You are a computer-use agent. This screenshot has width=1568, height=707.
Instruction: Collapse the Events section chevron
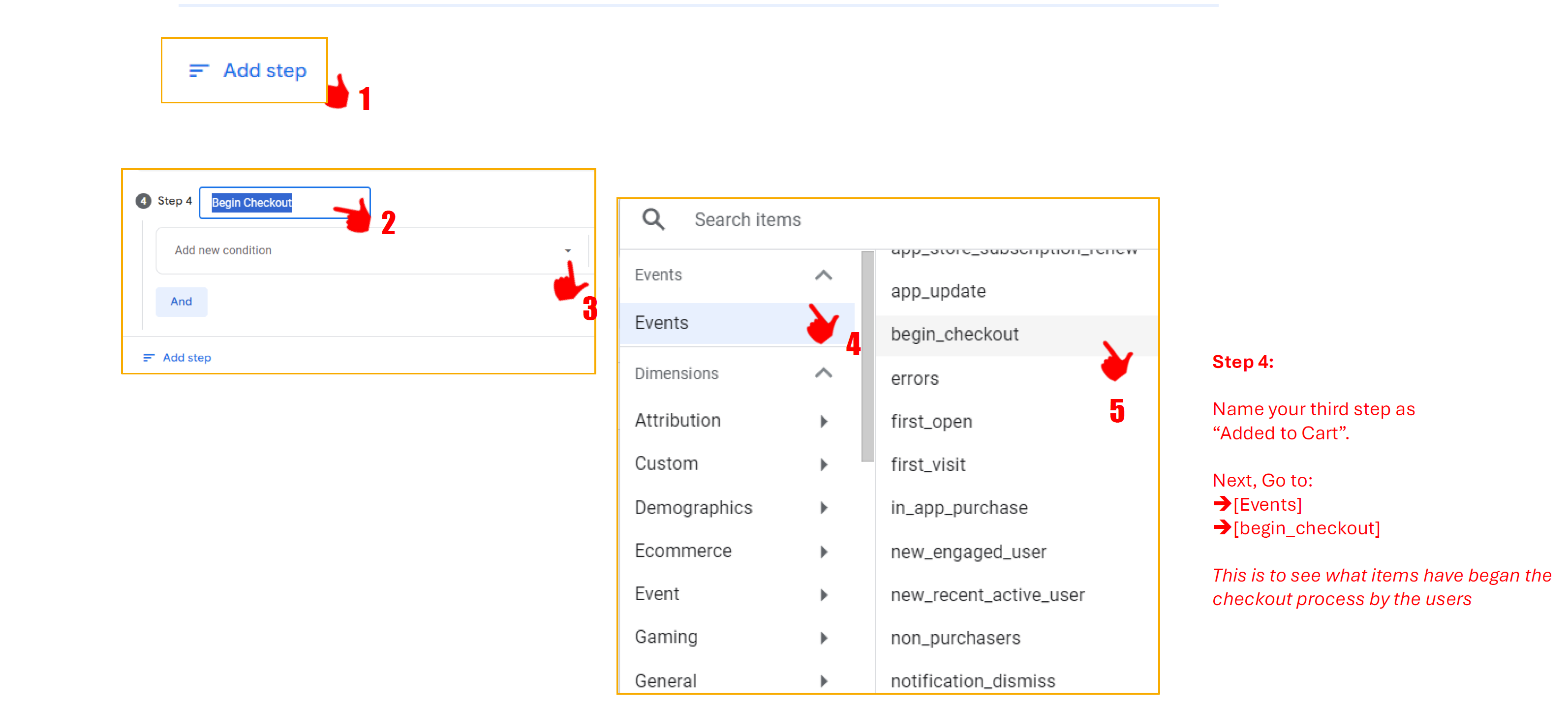pyautogui.click(x=823, y=275)
